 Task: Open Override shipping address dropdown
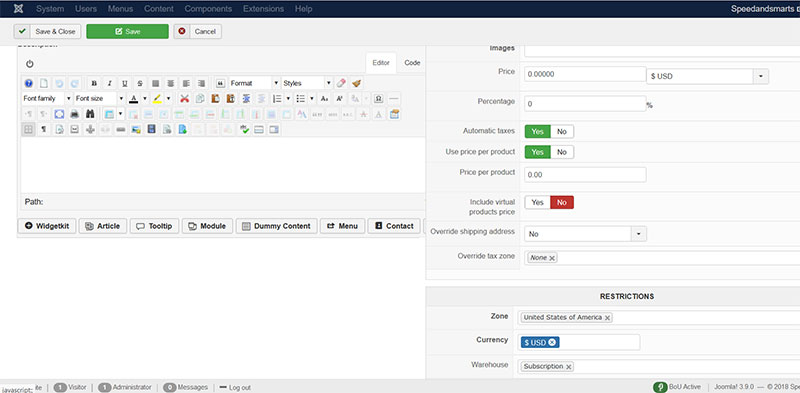586,234
